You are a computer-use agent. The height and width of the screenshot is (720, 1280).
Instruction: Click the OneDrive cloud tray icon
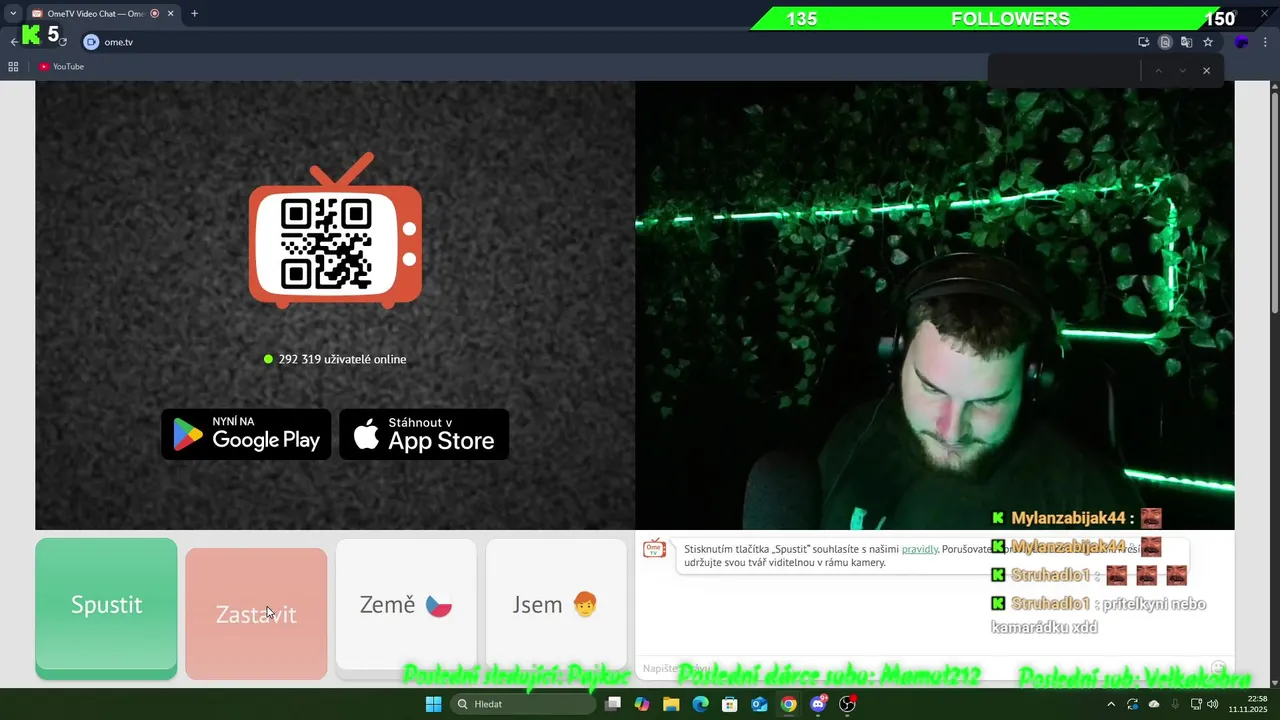coord(1154,704)
